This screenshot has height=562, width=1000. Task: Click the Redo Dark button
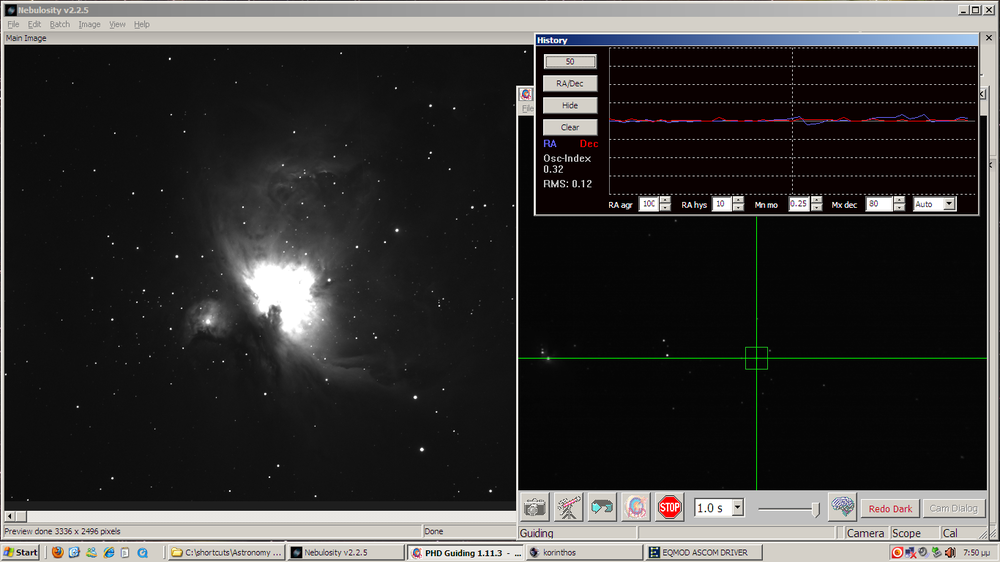coord(889,508)
